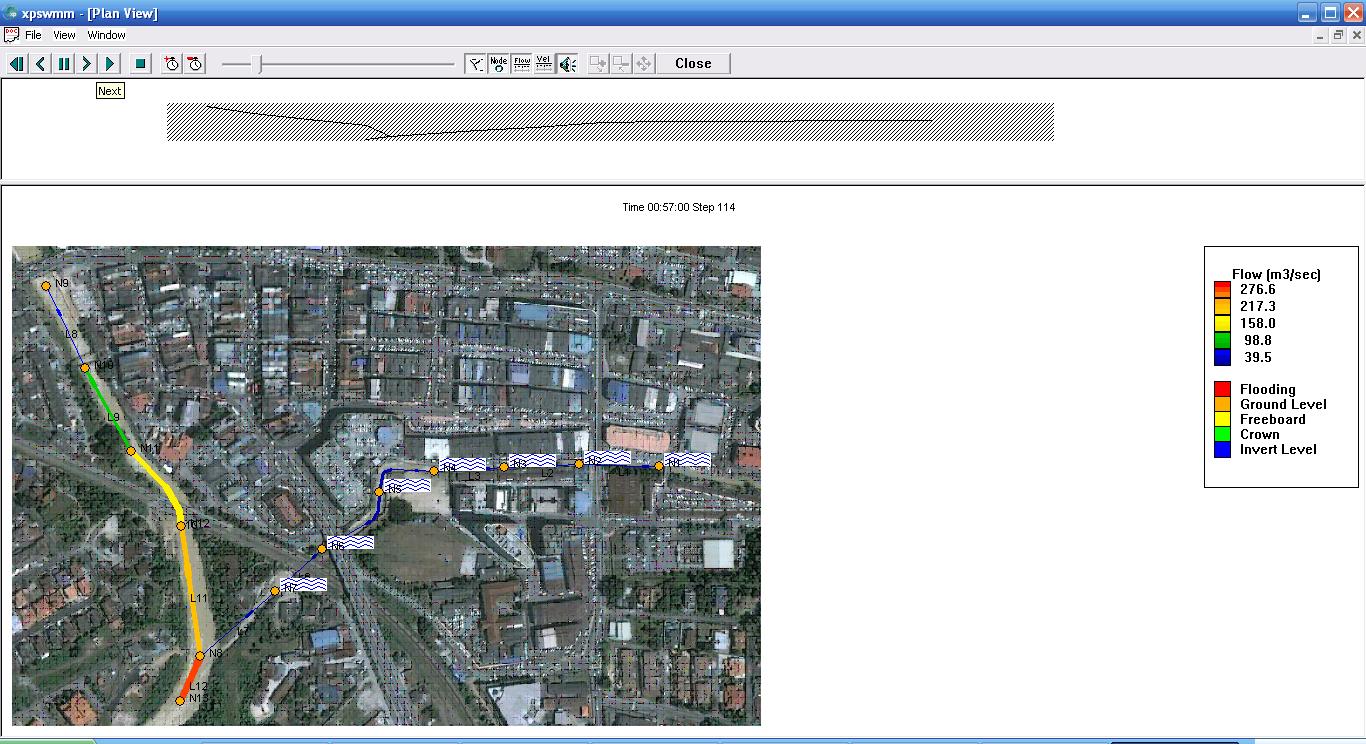Click the stopwatch icon with plus sign
The width and height of the screenshot is (1366, 744).
tap(172, 64)
